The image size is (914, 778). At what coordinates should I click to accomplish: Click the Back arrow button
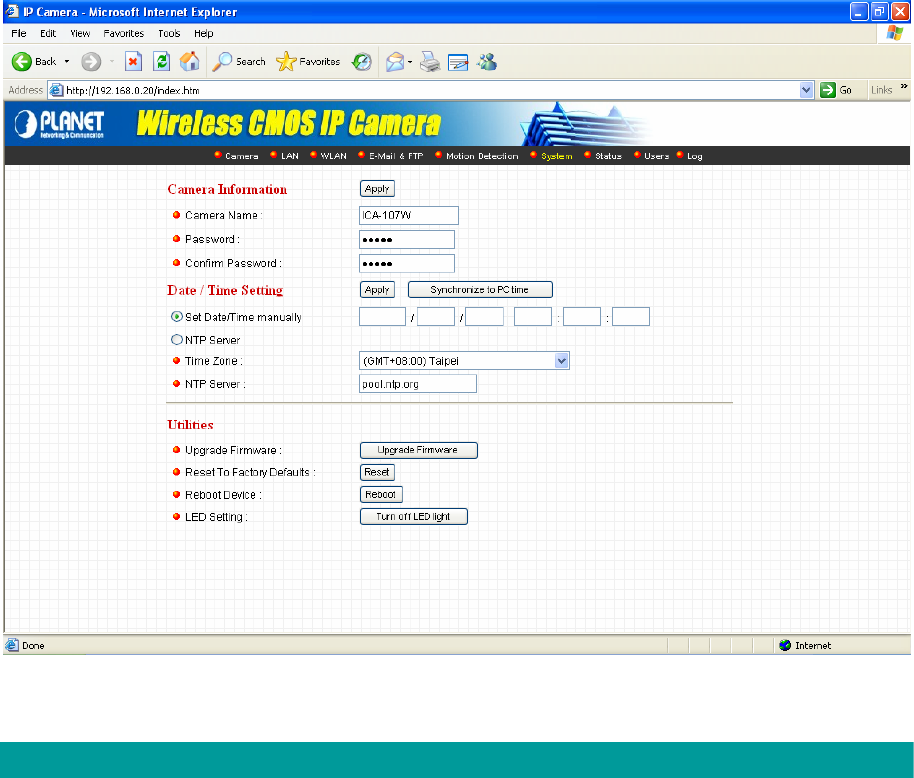33,62
